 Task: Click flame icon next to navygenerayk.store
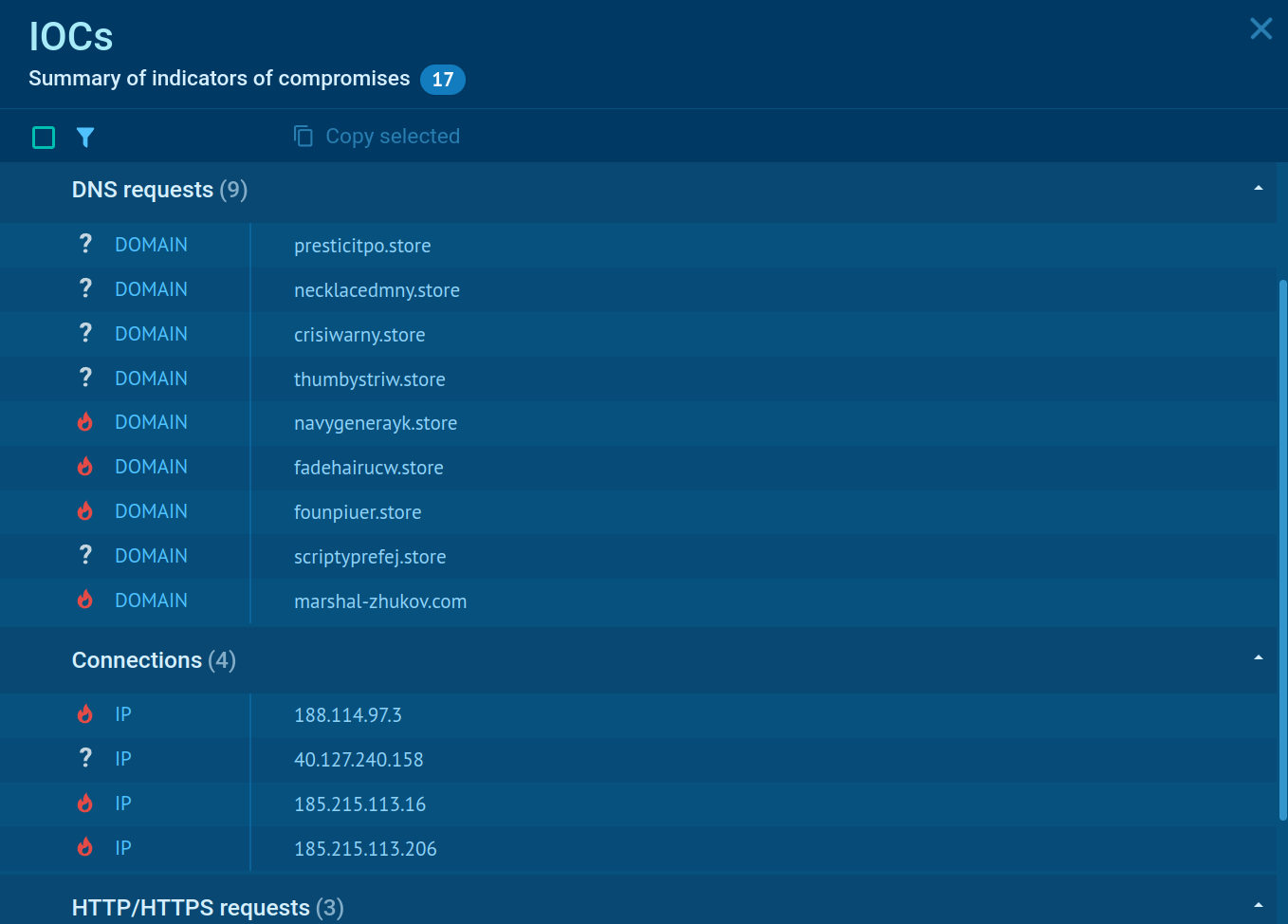[85, 422]
